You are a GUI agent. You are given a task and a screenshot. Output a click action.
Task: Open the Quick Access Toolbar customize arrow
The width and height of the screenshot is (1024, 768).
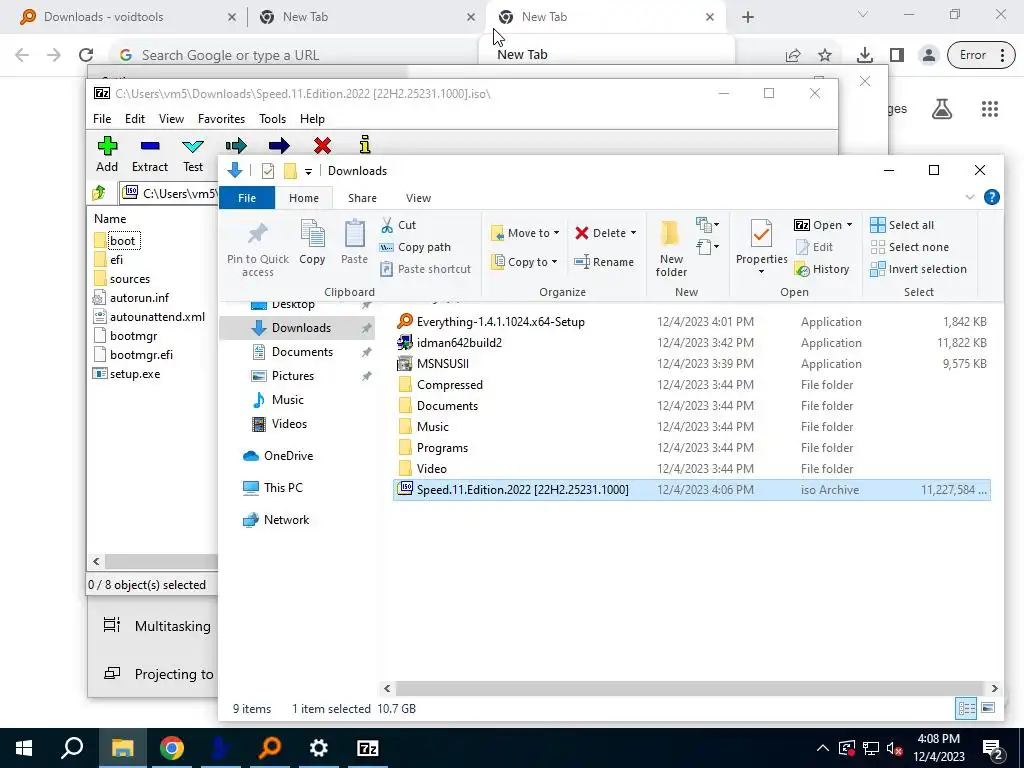pyautogui.click(x=308, y=171)
